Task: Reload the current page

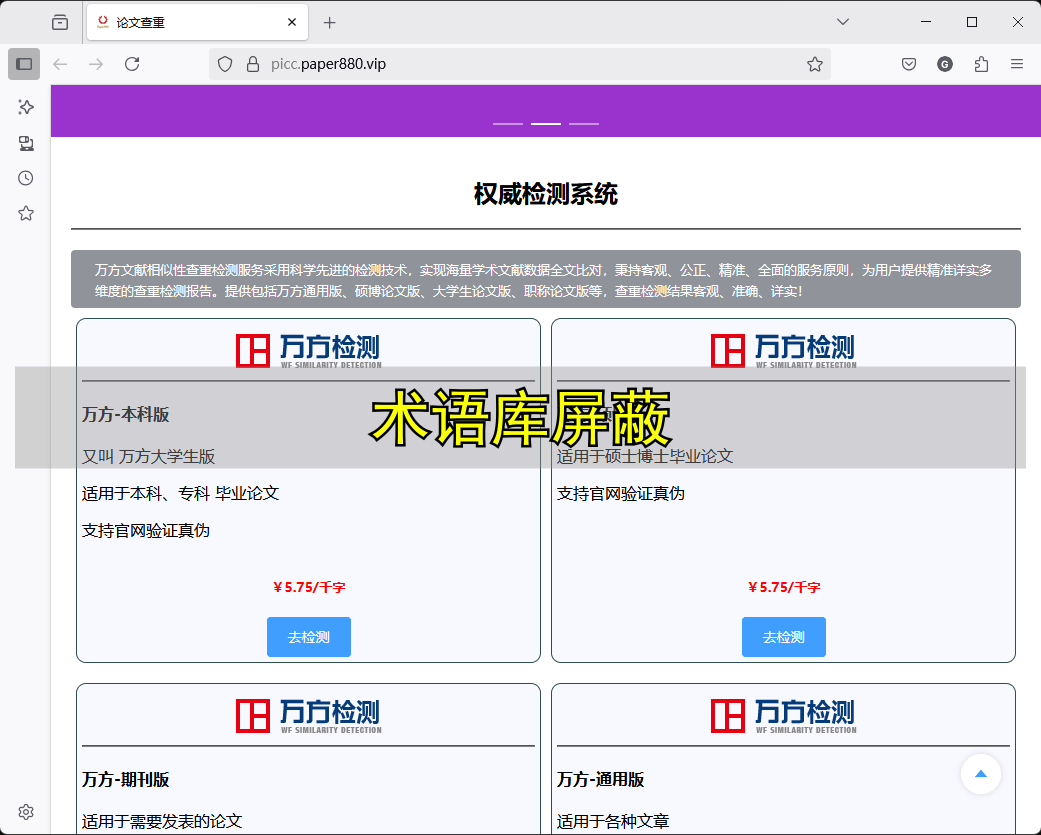Action: (132, 64)
